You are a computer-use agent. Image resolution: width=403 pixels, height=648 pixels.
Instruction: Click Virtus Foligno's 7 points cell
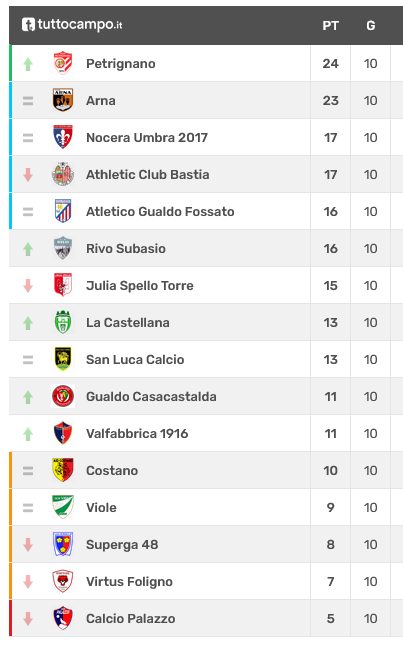(x=330, y=581)
